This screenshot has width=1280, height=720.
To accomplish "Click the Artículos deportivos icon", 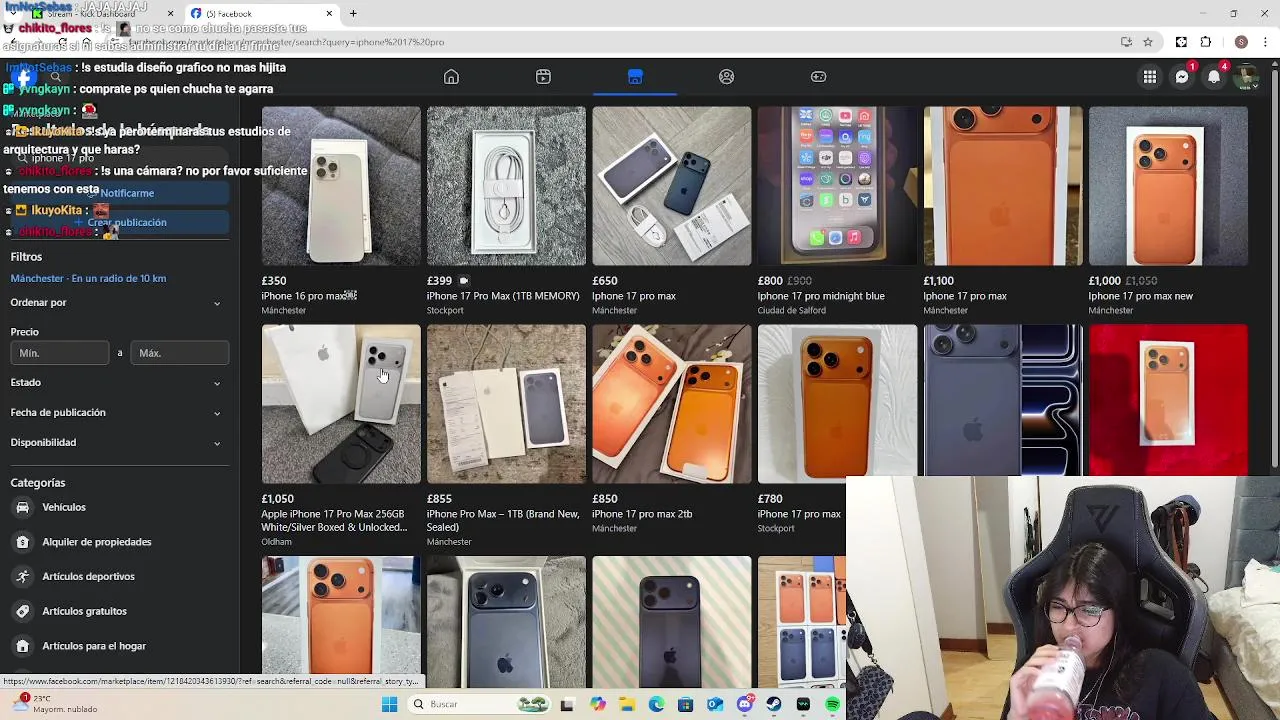I will (x=22, y=576).
